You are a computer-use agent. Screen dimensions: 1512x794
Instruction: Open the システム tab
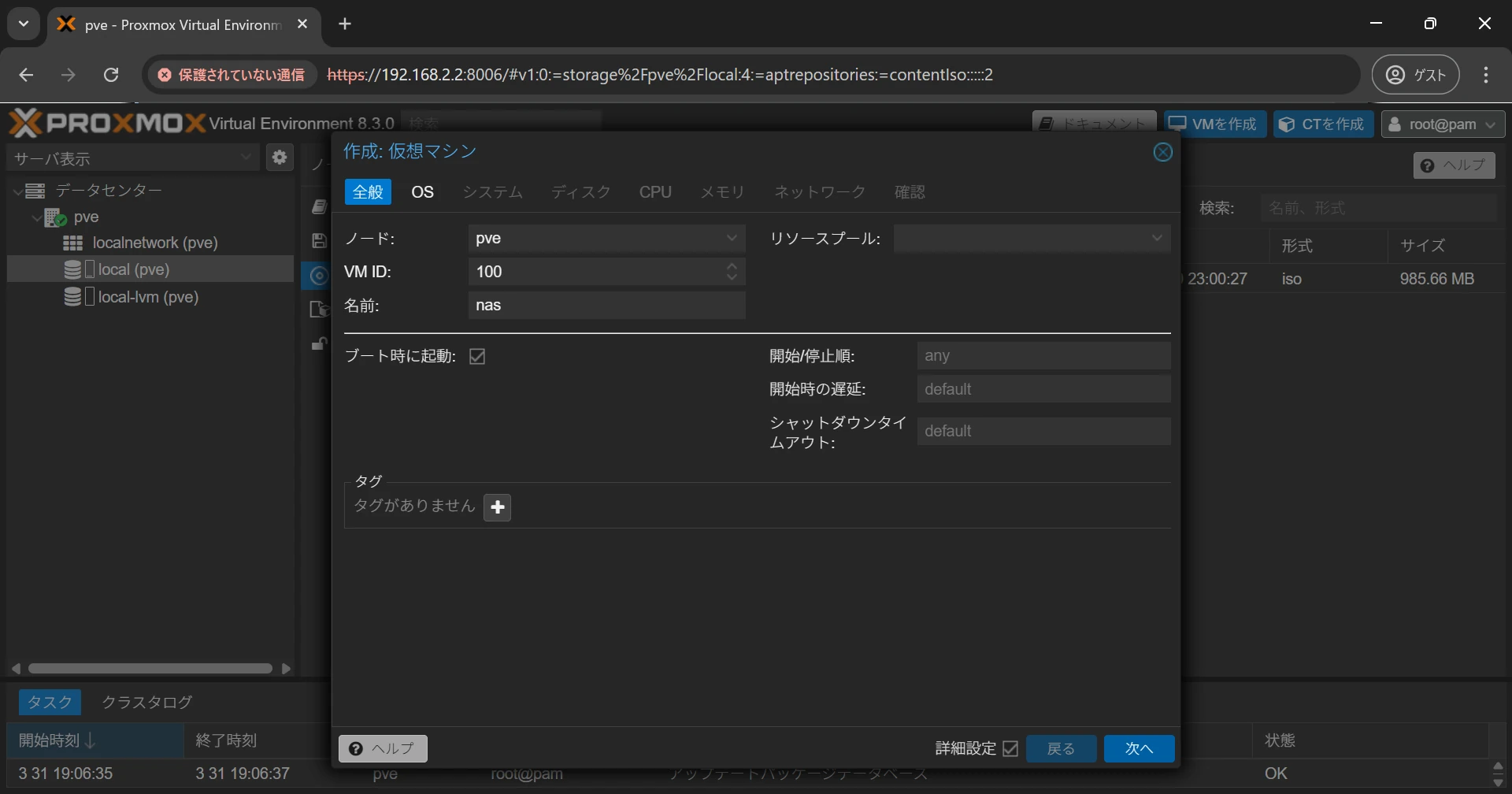coord(492,192)
